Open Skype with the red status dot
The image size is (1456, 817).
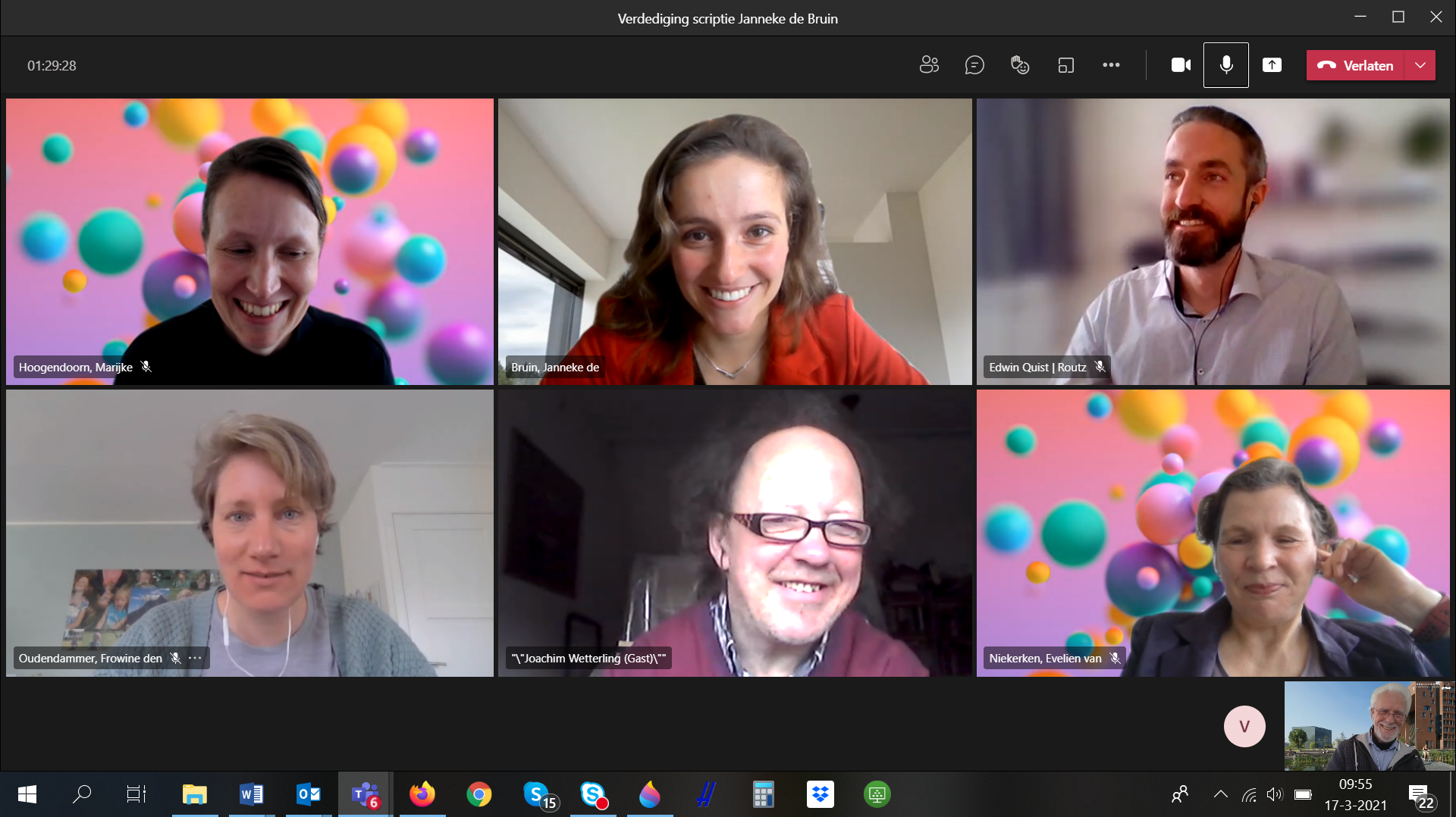click(594, 794)
